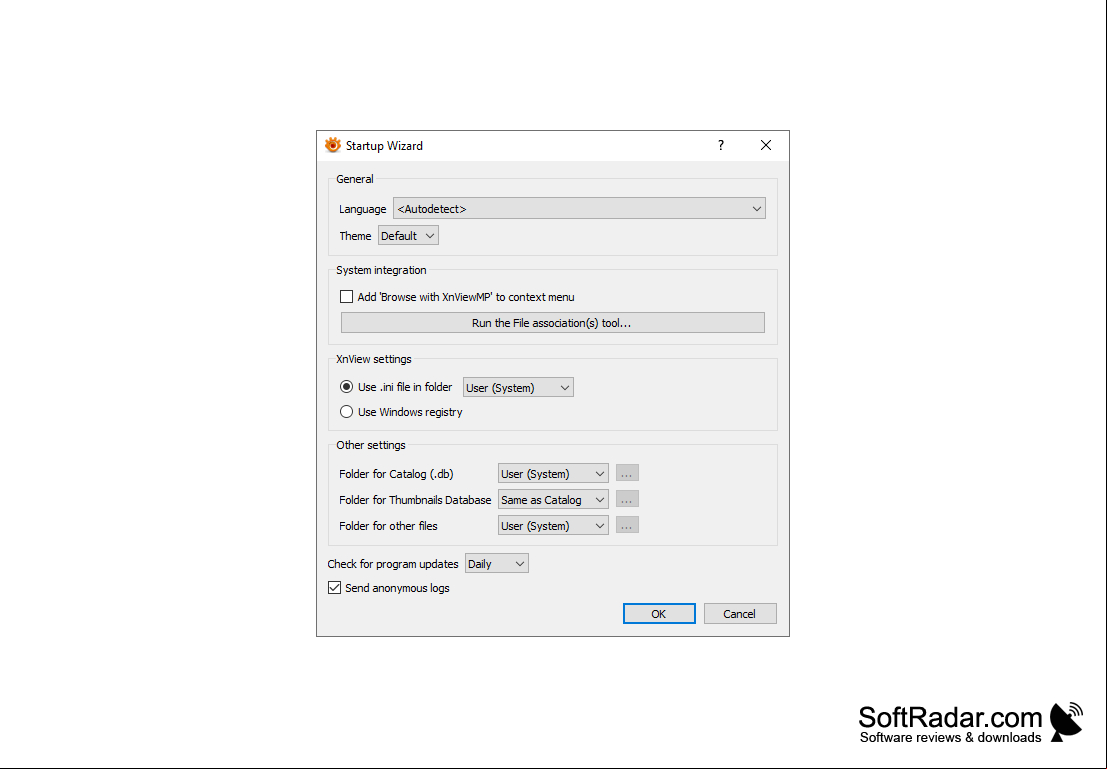Click the 'Startup Wizard' title text
Screen dimensions: 1107x769
pos(384,146)
